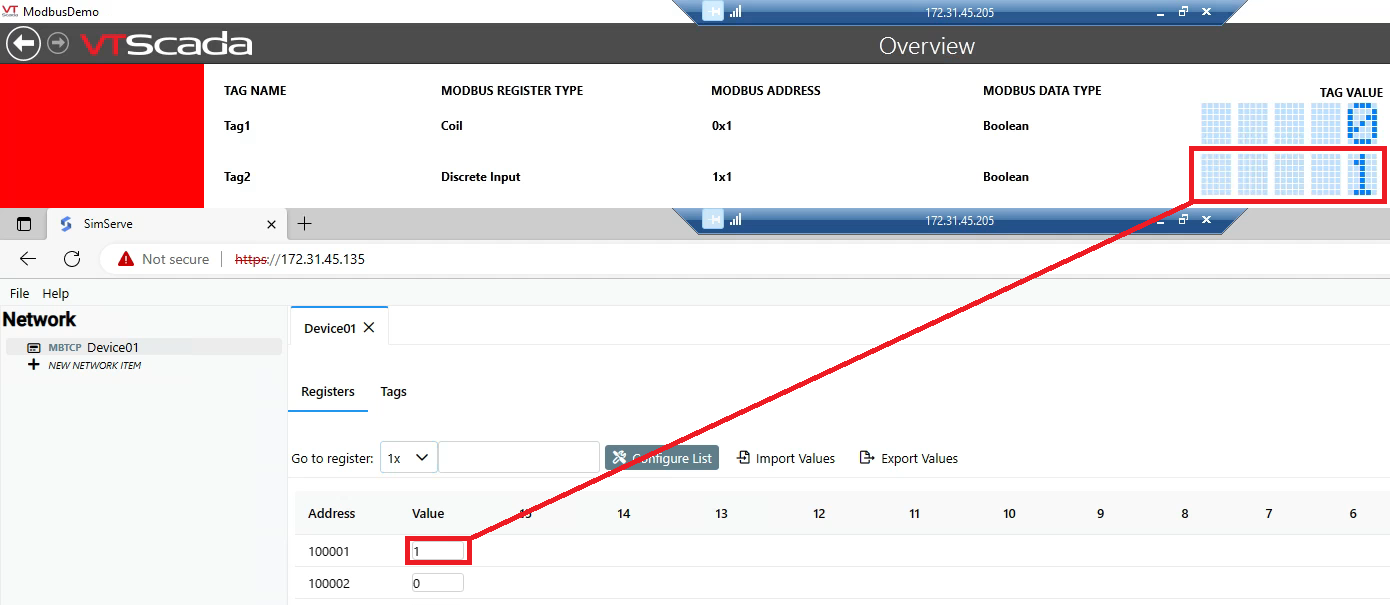Click the MBTCP icon beside Device01
Image resolution: width=1390 pixels, height=605 pixels.
pyautogui.click(x=34, y=347)
